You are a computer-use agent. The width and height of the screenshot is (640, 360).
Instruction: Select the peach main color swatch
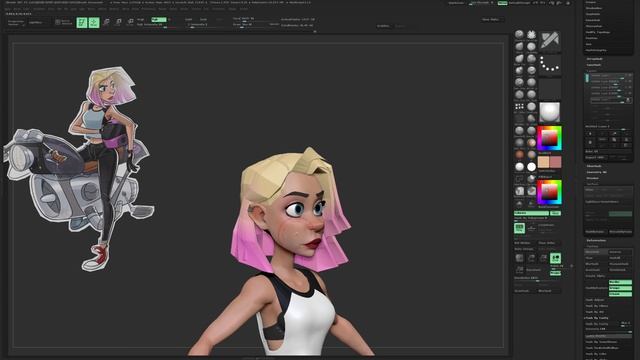543,162
